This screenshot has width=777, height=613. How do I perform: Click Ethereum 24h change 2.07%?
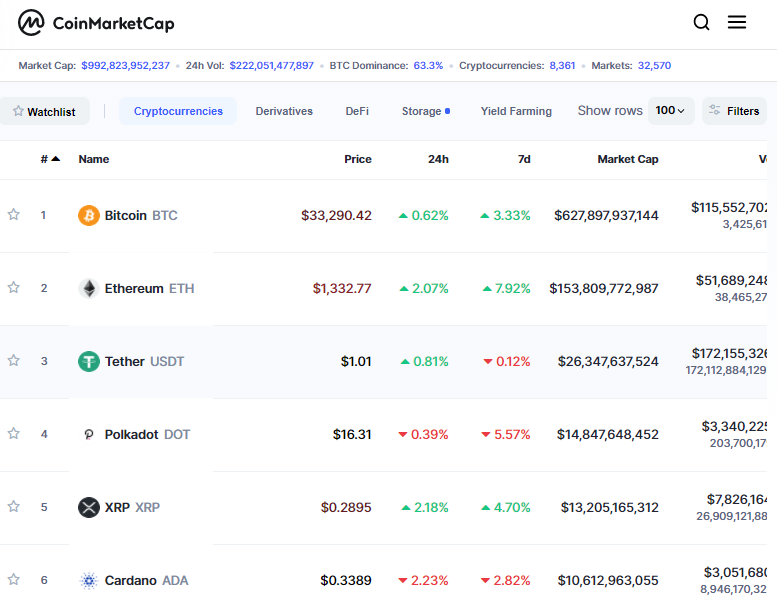(424, 288)
